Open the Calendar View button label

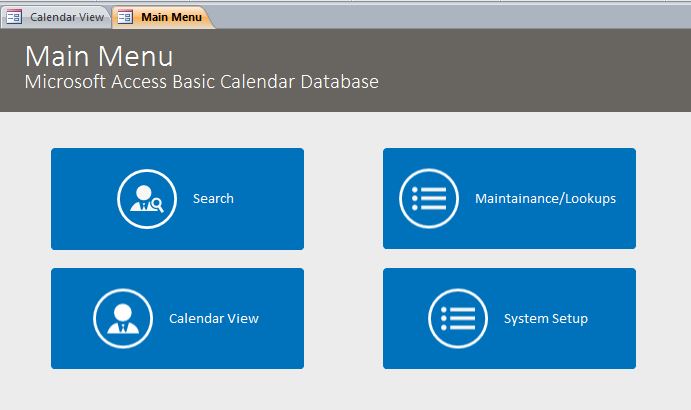(214, 318)
